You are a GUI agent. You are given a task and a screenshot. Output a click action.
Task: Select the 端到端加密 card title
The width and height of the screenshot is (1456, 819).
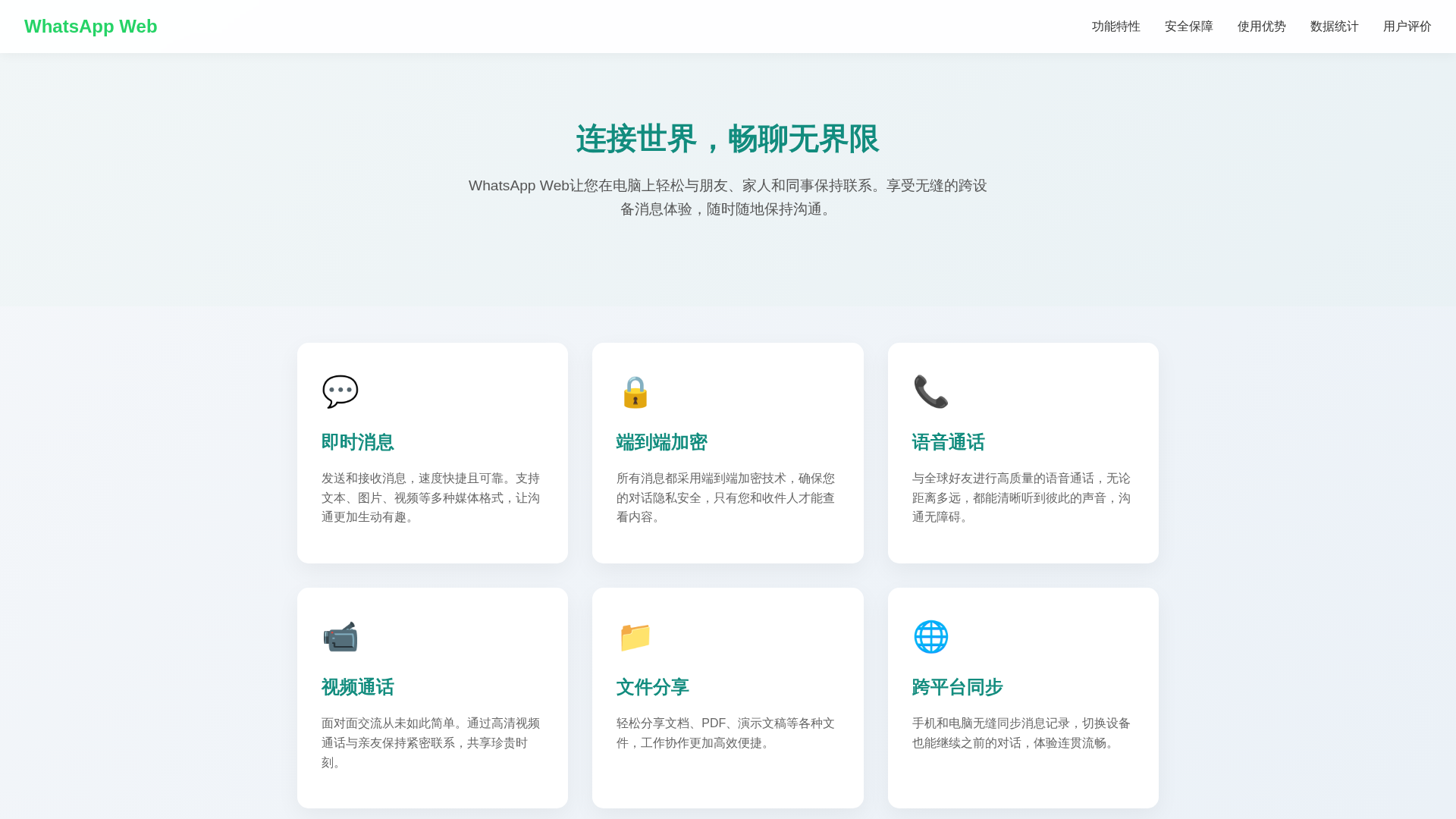coord(662,442)
